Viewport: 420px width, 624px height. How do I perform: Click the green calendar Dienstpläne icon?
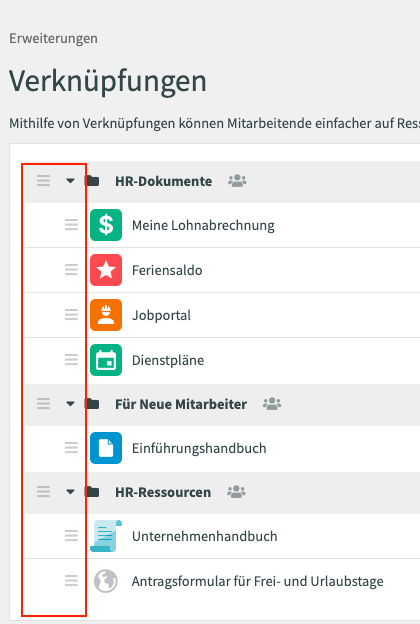pos(106,360)
